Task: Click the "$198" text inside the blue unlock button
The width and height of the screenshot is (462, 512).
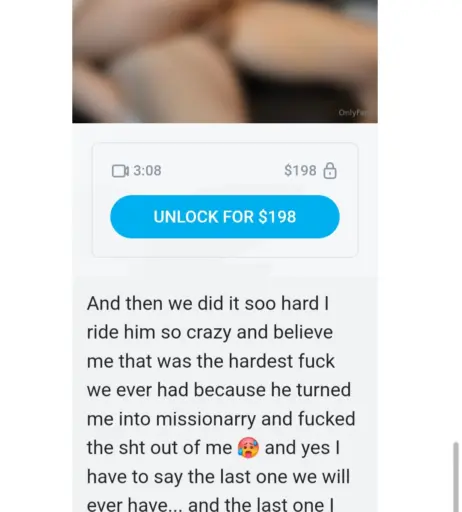Action: point(277,217)
